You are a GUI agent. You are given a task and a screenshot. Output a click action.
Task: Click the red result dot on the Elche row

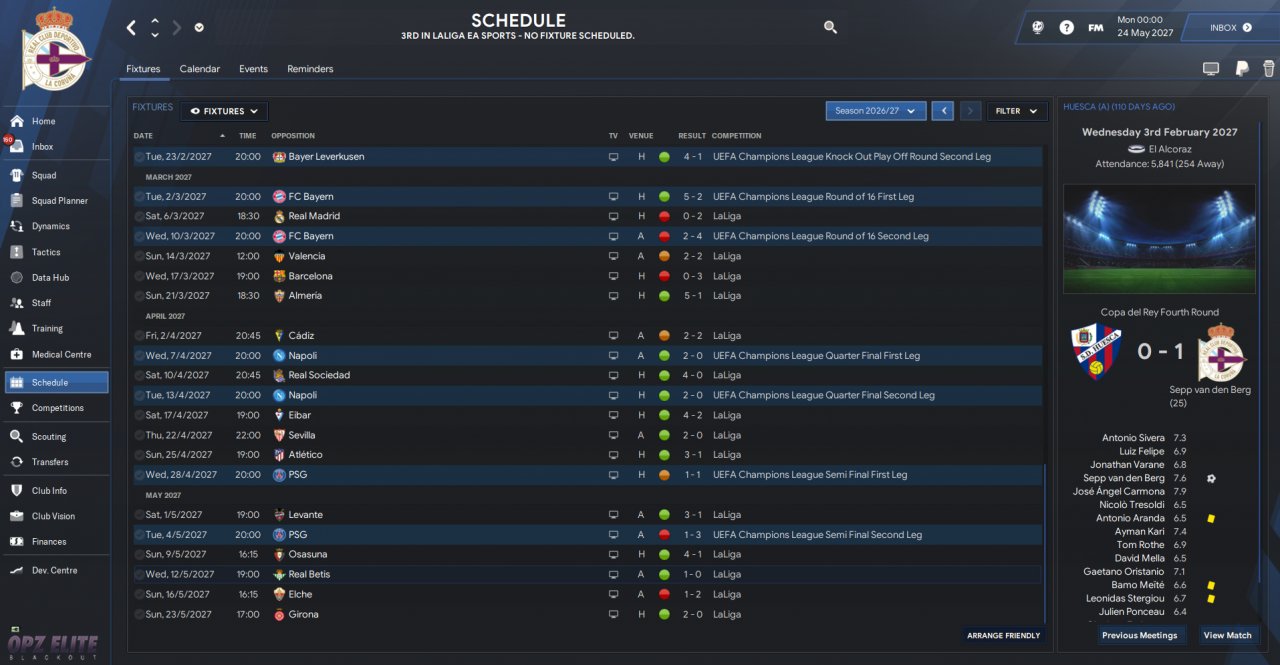(x=664, y=594)
